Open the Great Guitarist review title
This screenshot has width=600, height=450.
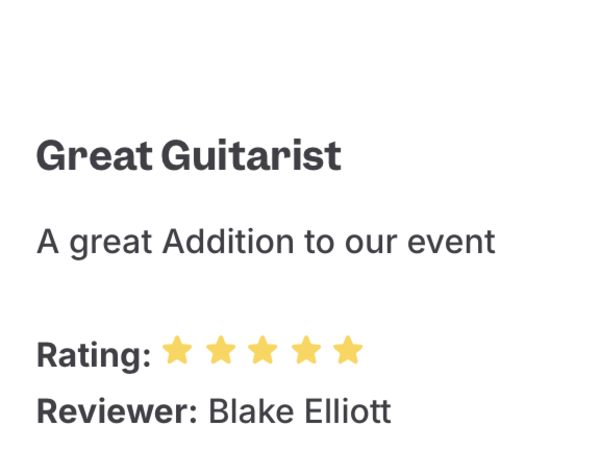[189, 155]
